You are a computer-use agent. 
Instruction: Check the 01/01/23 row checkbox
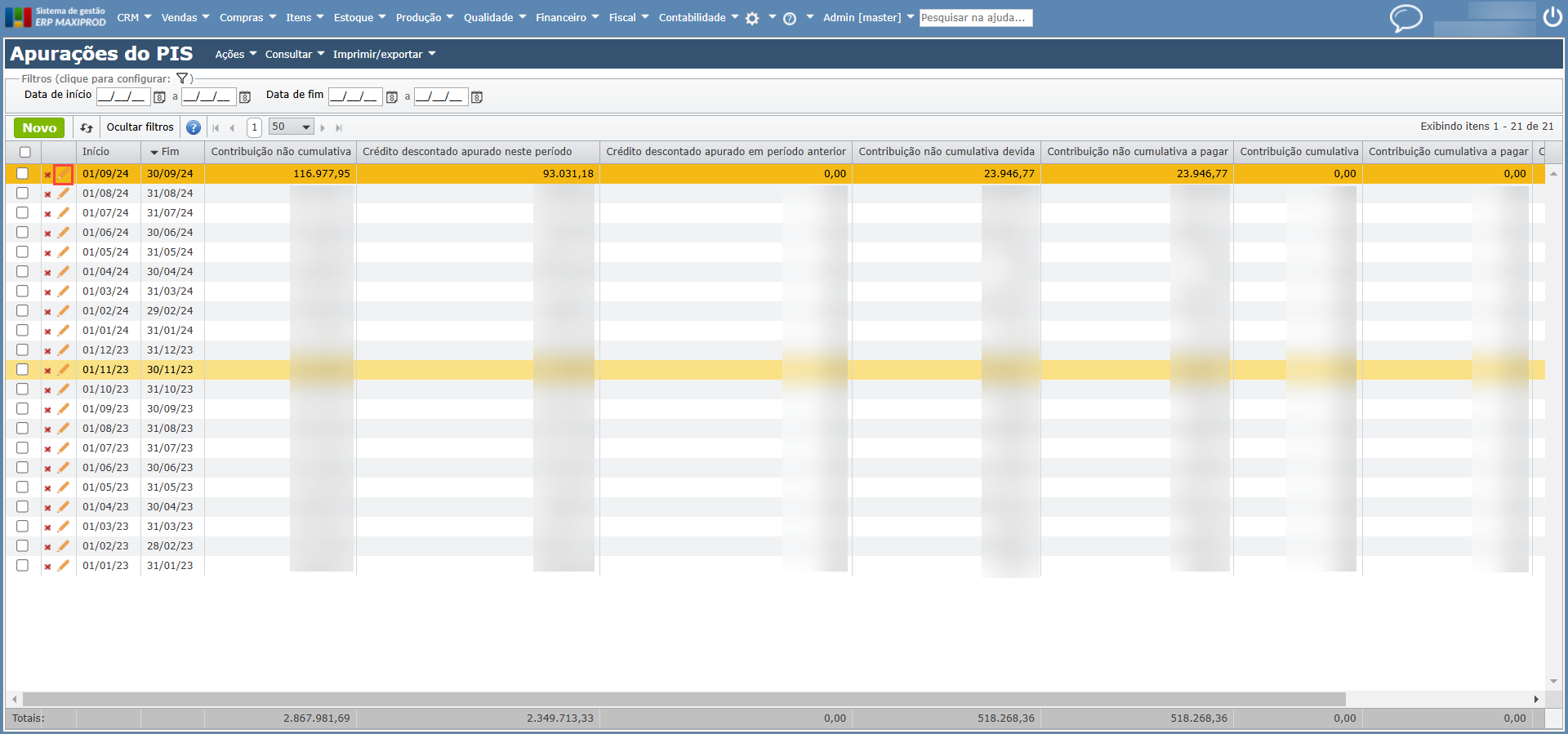[23, 566]
